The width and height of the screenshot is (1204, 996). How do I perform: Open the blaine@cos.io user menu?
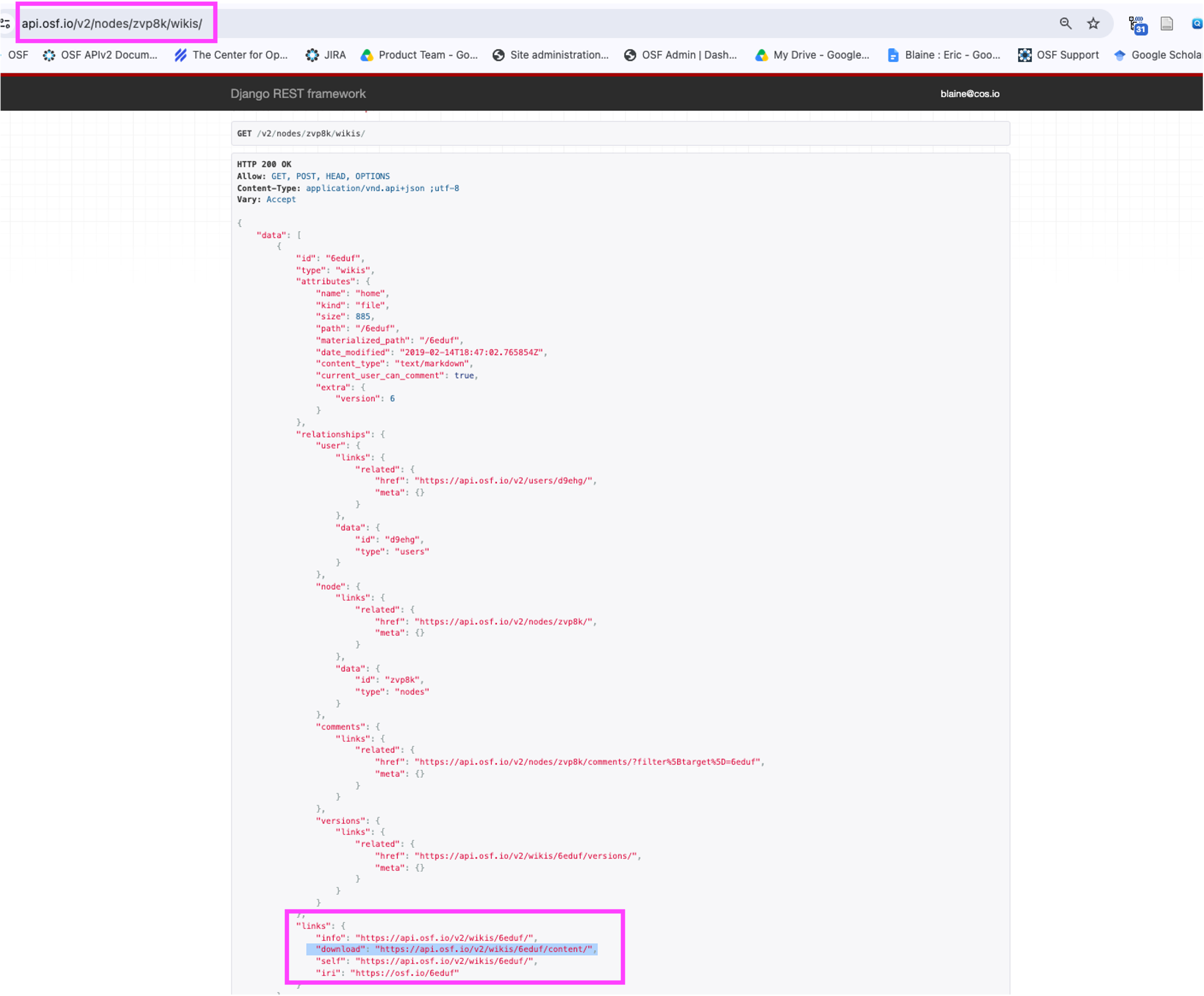(970, 93)
